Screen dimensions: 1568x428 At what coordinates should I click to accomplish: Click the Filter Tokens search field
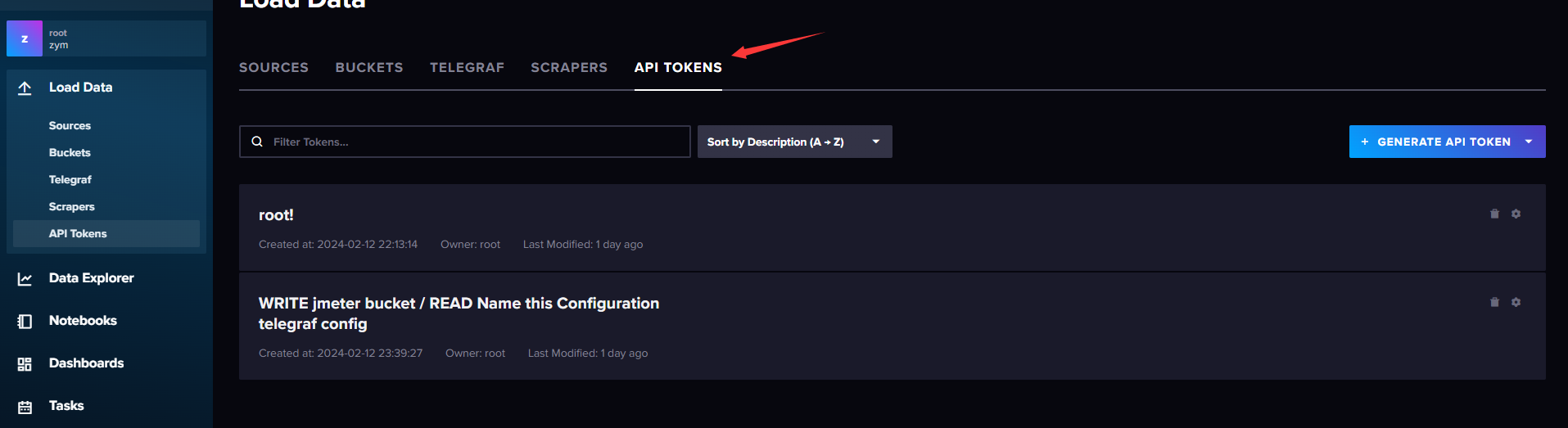tap(464, 142)
